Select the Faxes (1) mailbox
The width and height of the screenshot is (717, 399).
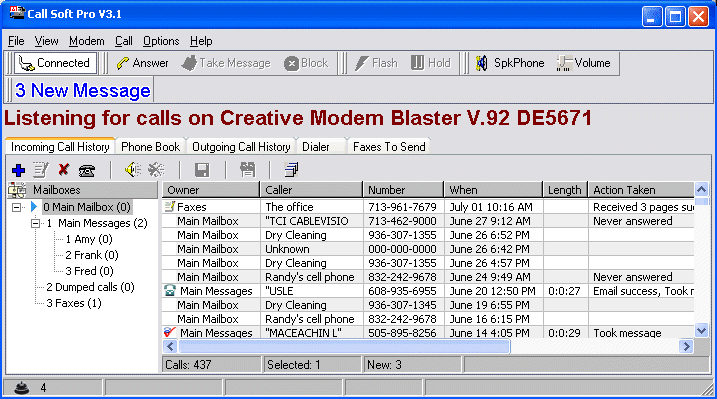74,303
